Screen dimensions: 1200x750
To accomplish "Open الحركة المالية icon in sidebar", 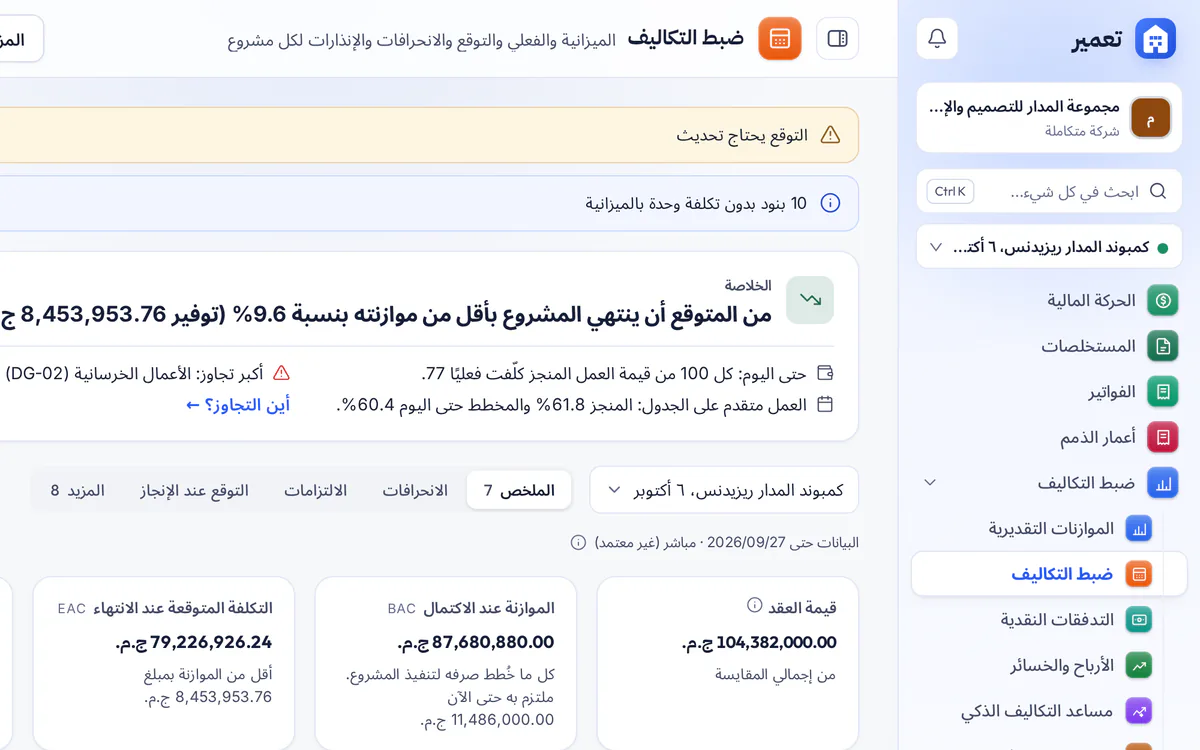I will [1163, 300].
